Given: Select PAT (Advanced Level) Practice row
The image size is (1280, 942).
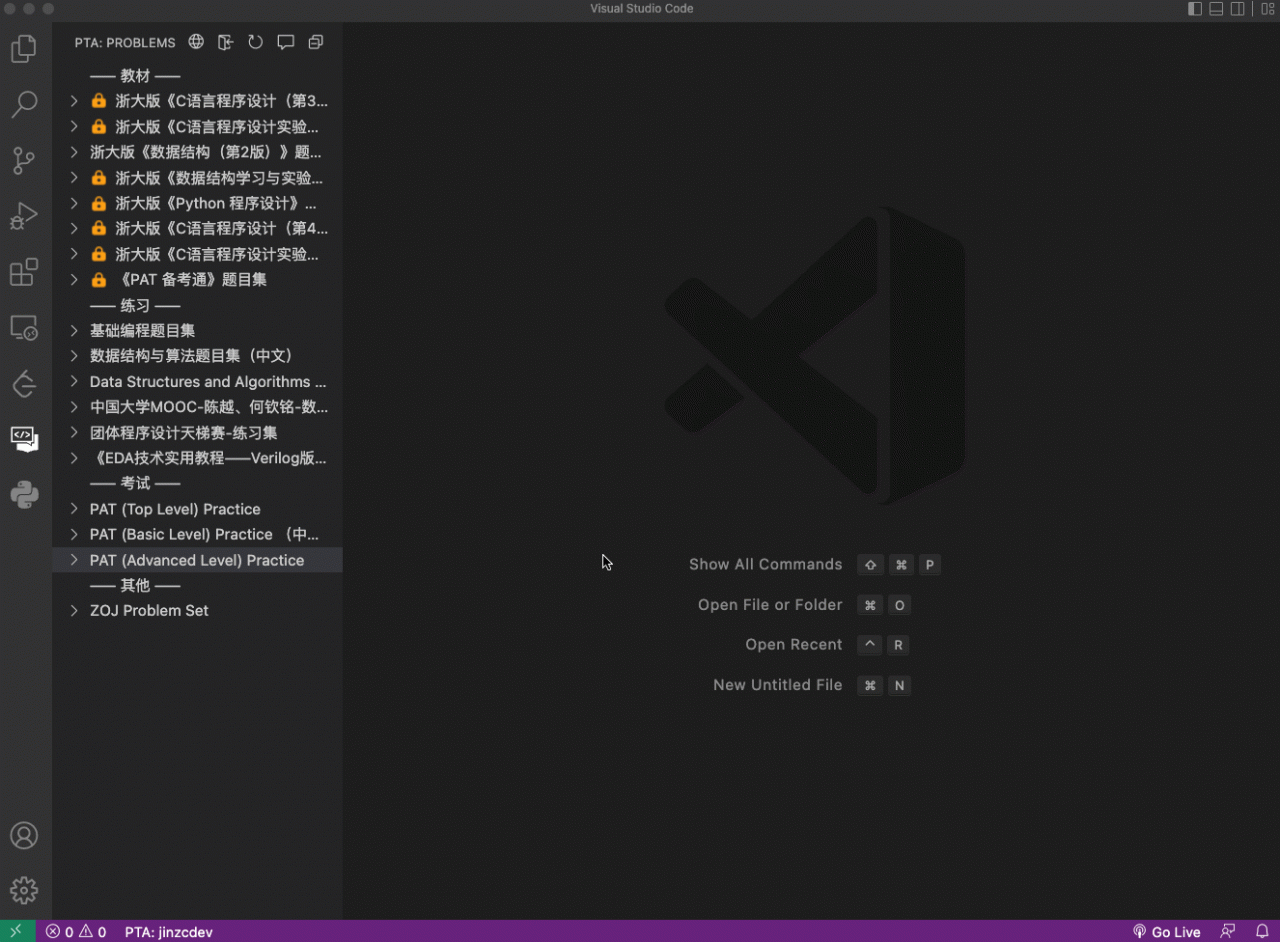Looking at the screenshot, I should click(x=197, y=560).
